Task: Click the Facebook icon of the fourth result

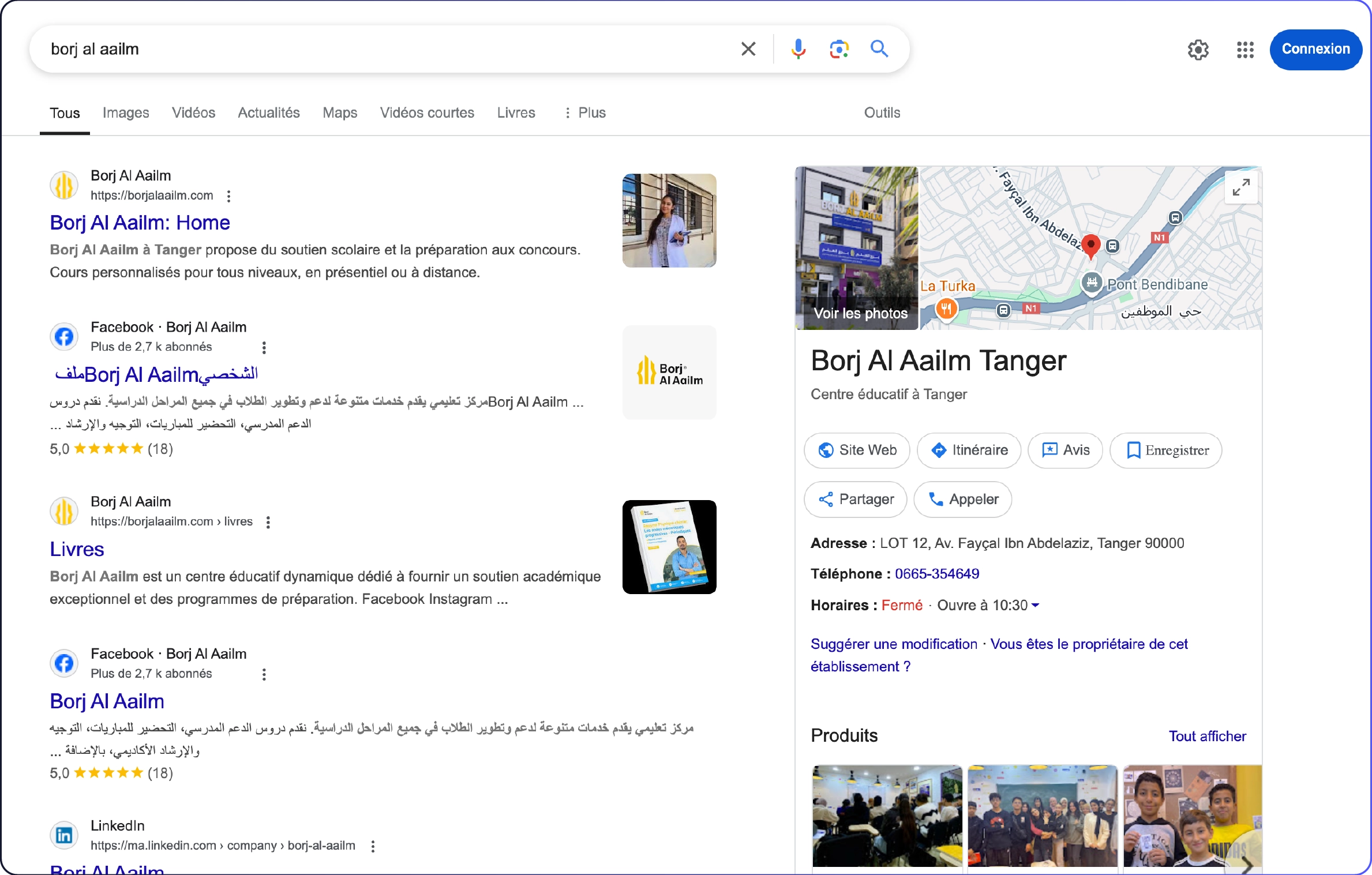Action: pyautogui.click(x=64, y=663)
